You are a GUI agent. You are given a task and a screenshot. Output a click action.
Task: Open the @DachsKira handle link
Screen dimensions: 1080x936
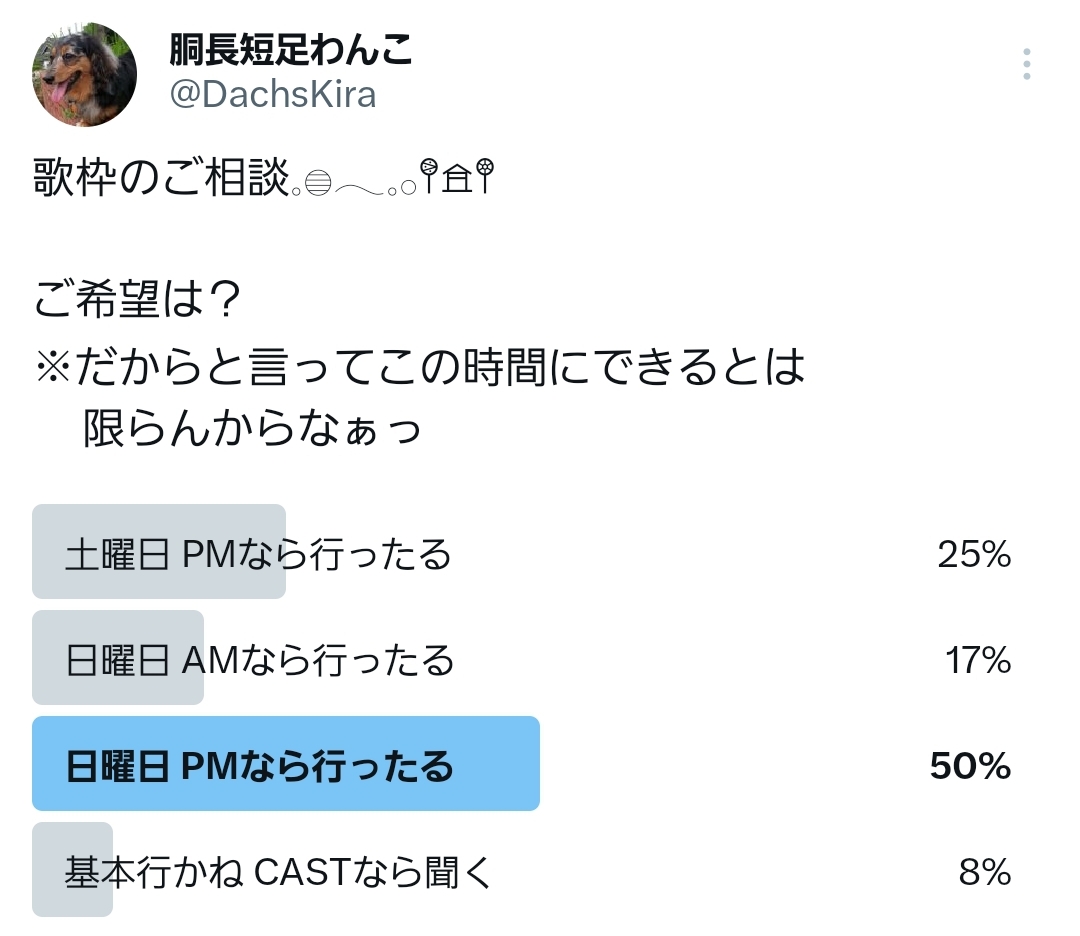(272, 94)
